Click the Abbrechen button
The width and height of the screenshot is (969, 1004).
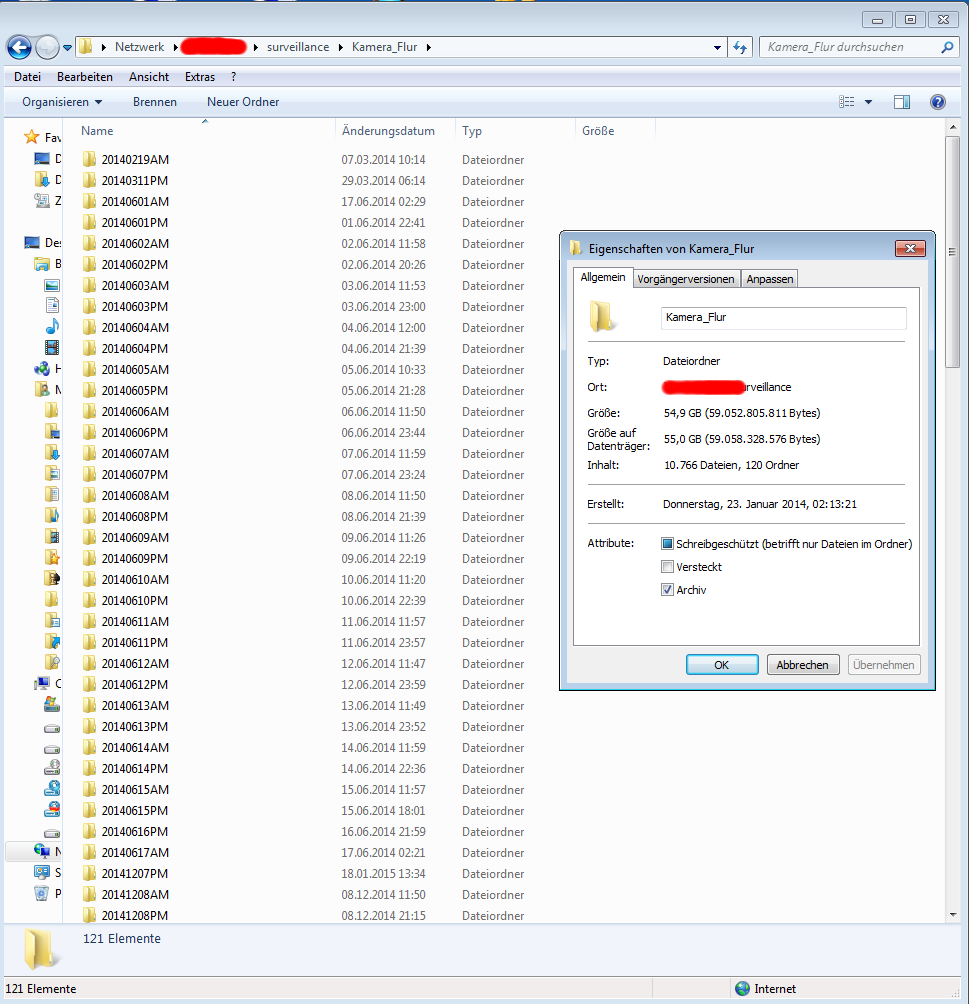(803, 665)
